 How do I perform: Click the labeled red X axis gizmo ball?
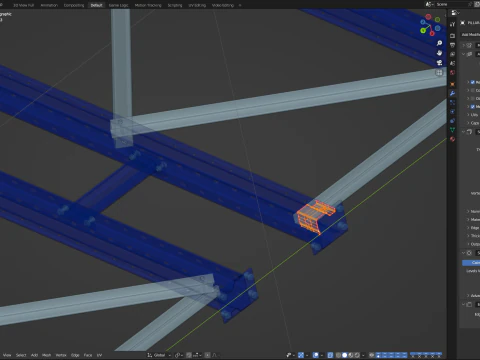(432, 33)
